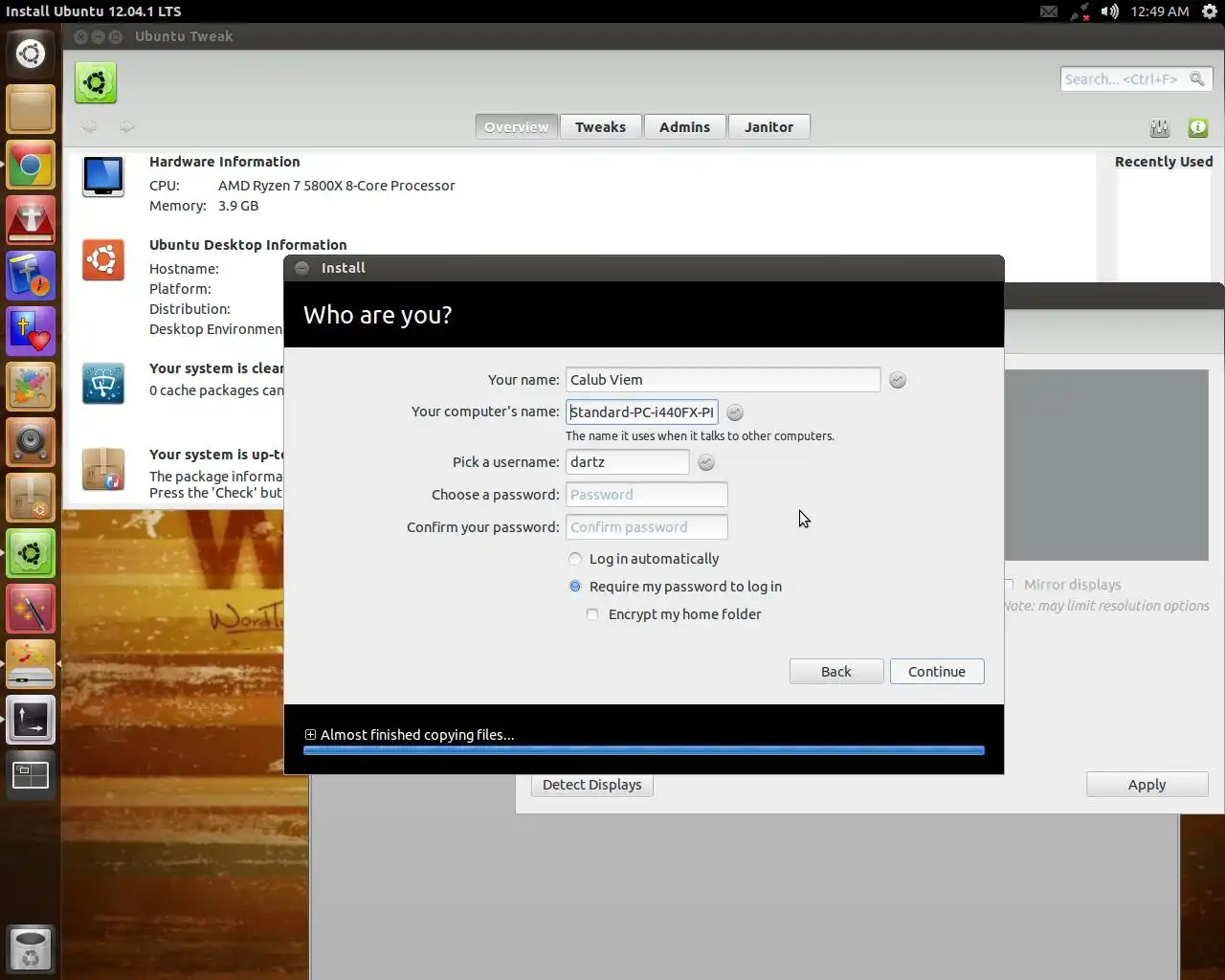Click the computer's name field
Viewport: 1225px width, 980px height.
[x=641, y=412]
